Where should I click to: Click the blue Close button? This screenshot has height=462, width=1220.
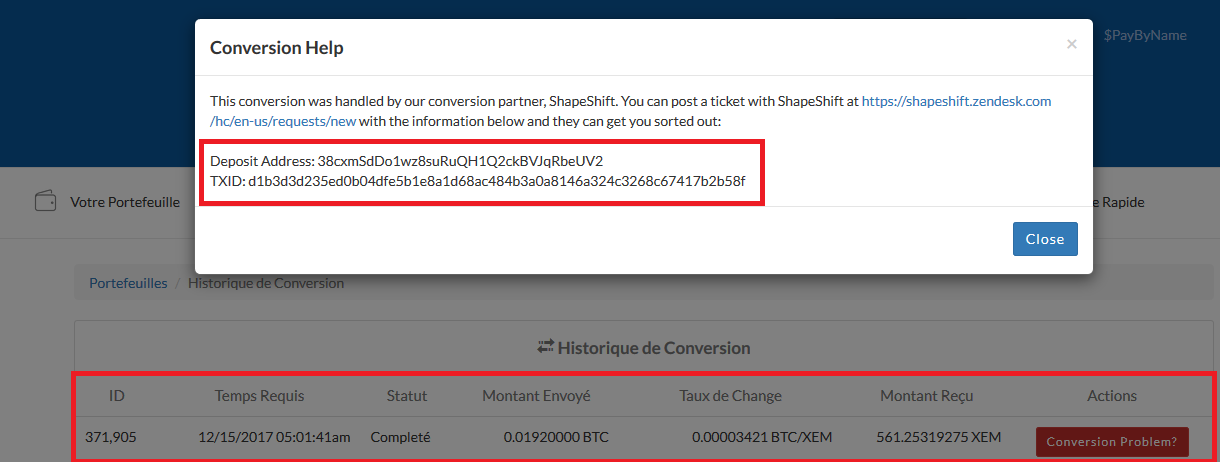pos(1045,239)
